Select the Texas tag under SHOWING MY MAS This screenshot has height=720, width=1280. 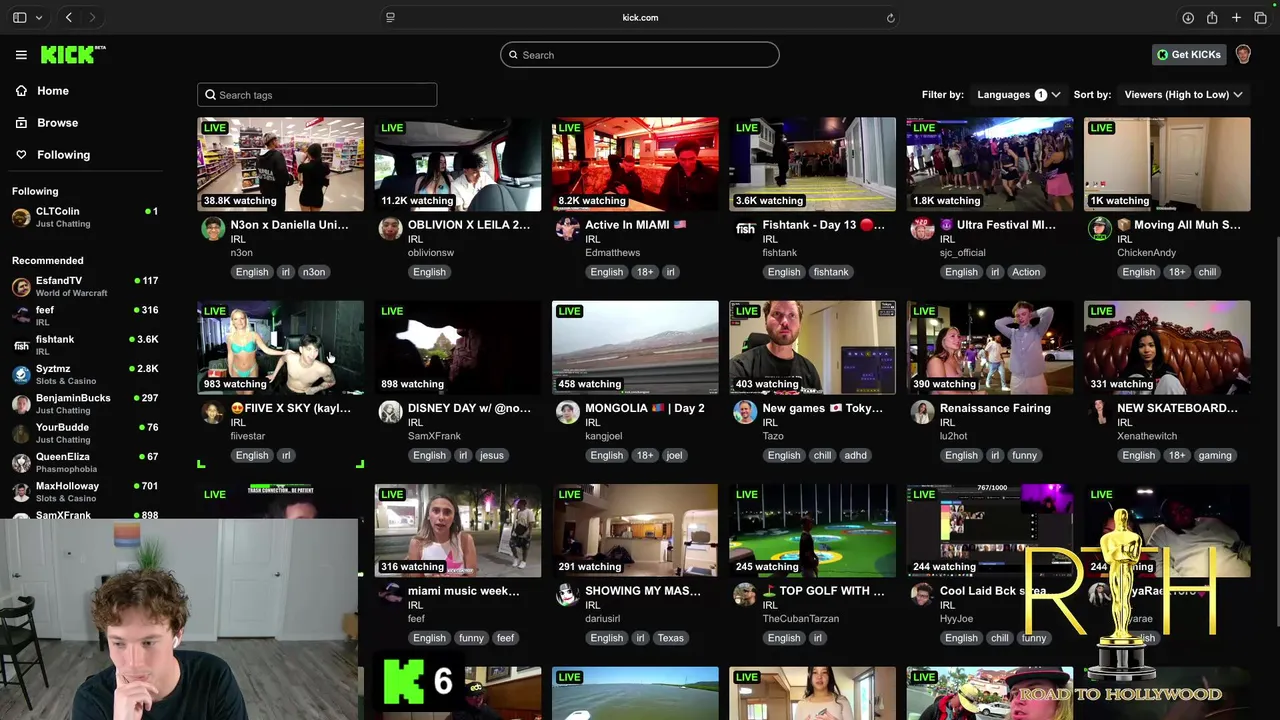pyautogui.click(x=670, y=638)
